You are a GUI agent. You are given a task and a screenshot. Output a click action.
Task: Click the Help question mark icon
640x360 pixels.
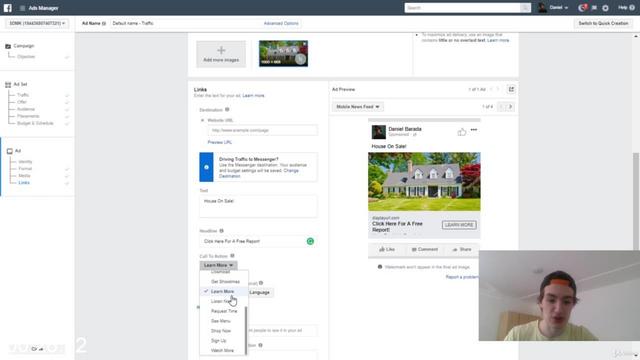(x=632, y=7)
